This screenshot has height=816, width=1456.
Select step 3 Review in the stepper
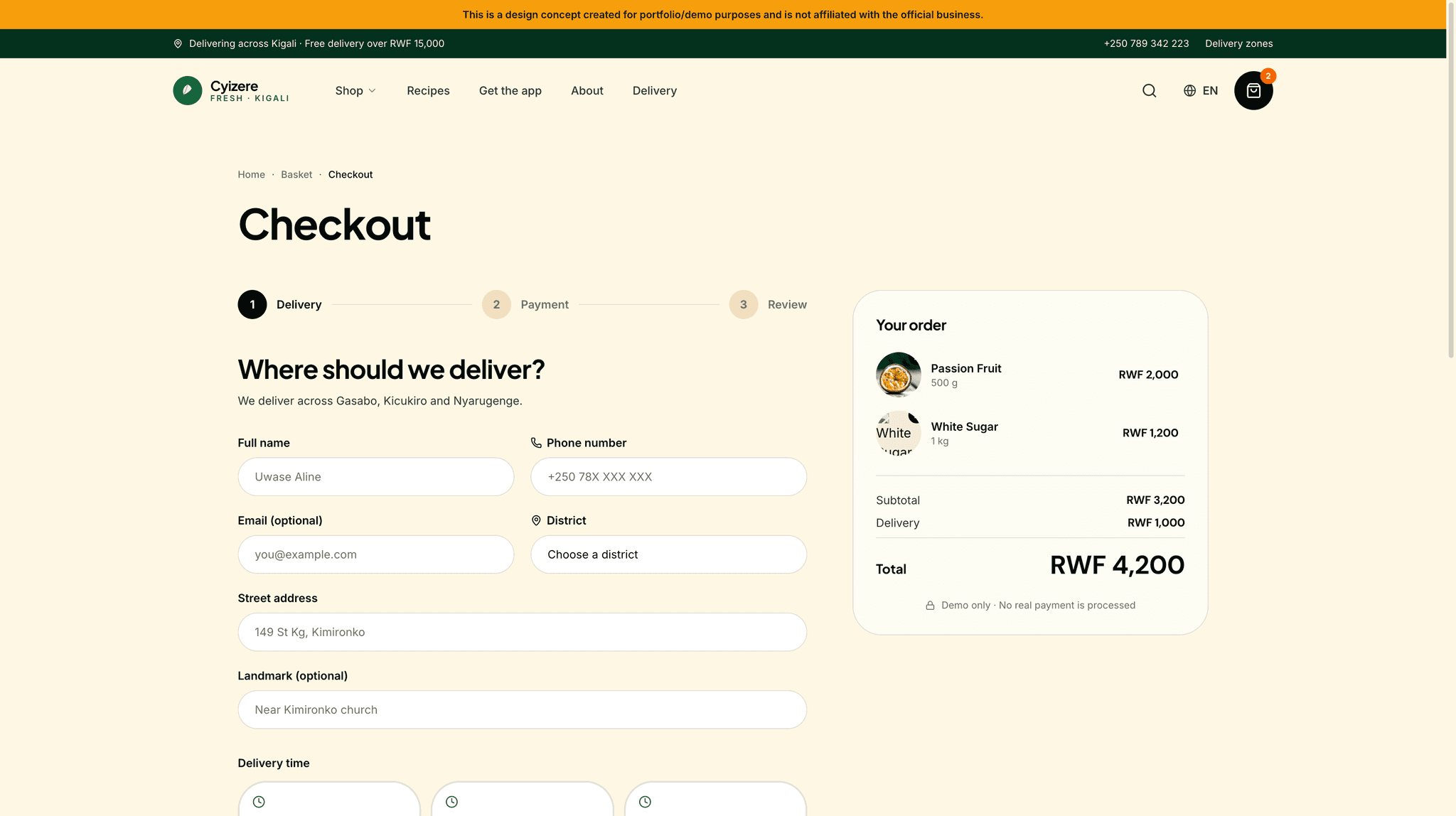(768, 304)
